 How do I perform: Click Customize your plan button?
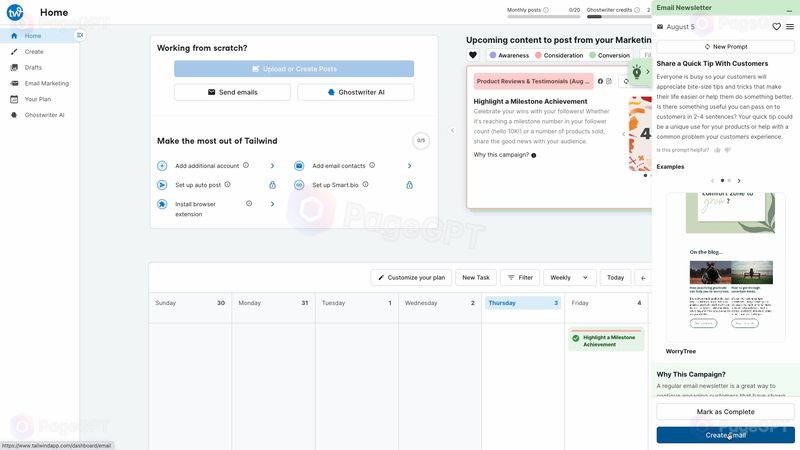coord(411,278)
